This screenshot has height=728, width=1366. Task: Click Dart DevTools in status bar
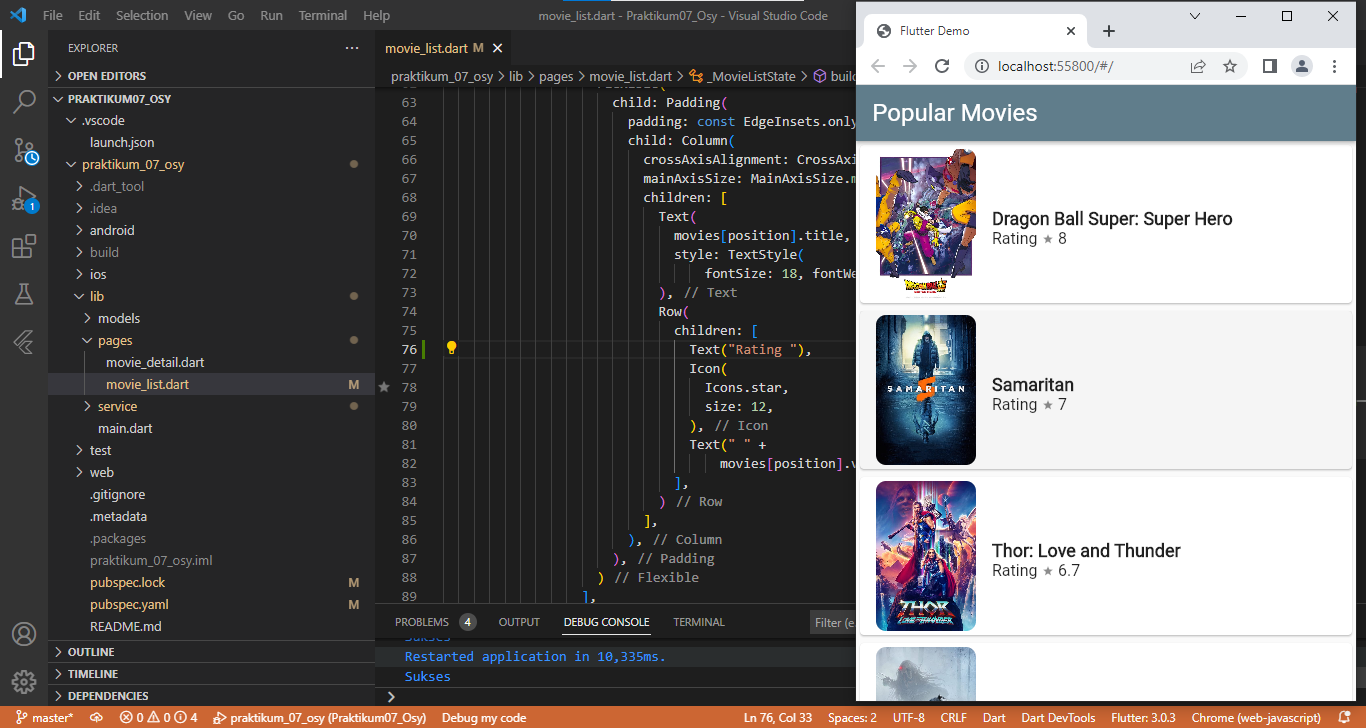click(1058, 718)
